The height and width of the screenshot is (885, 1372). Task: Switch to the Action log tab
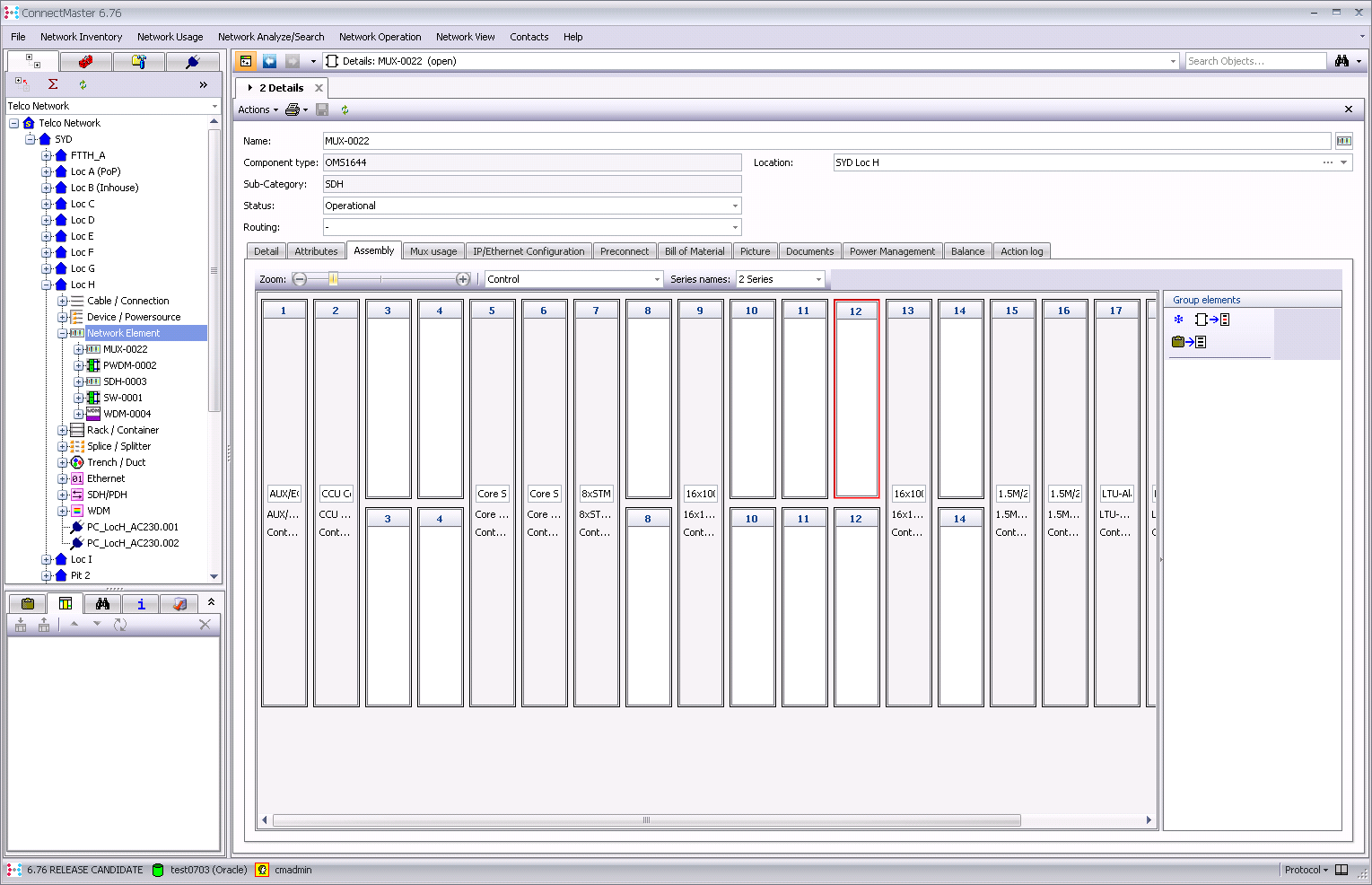click(1022, 251)
